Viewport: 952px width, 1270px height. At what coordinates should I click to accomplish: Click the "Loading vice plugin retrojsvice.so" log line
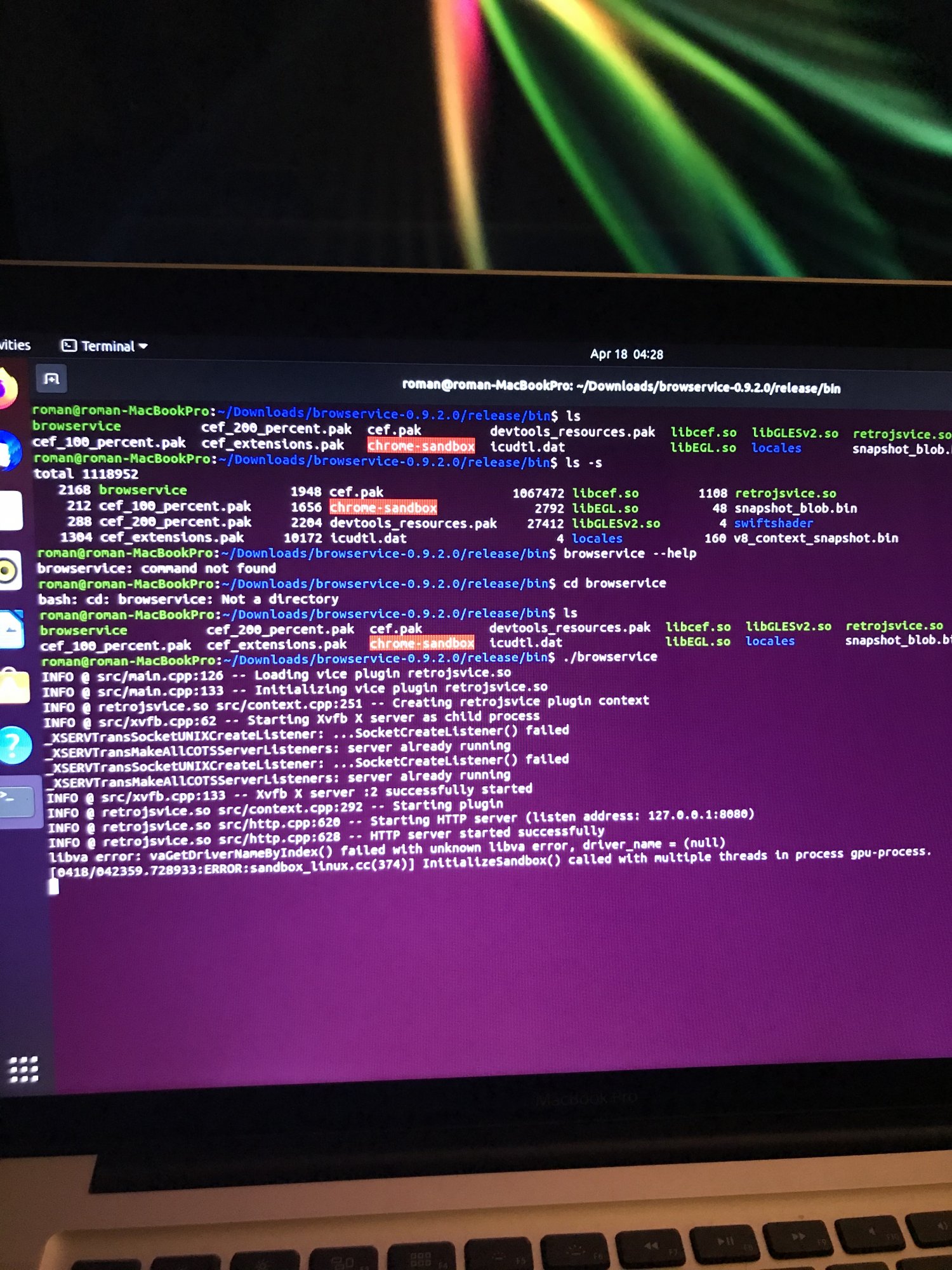(x=277, y=674)
